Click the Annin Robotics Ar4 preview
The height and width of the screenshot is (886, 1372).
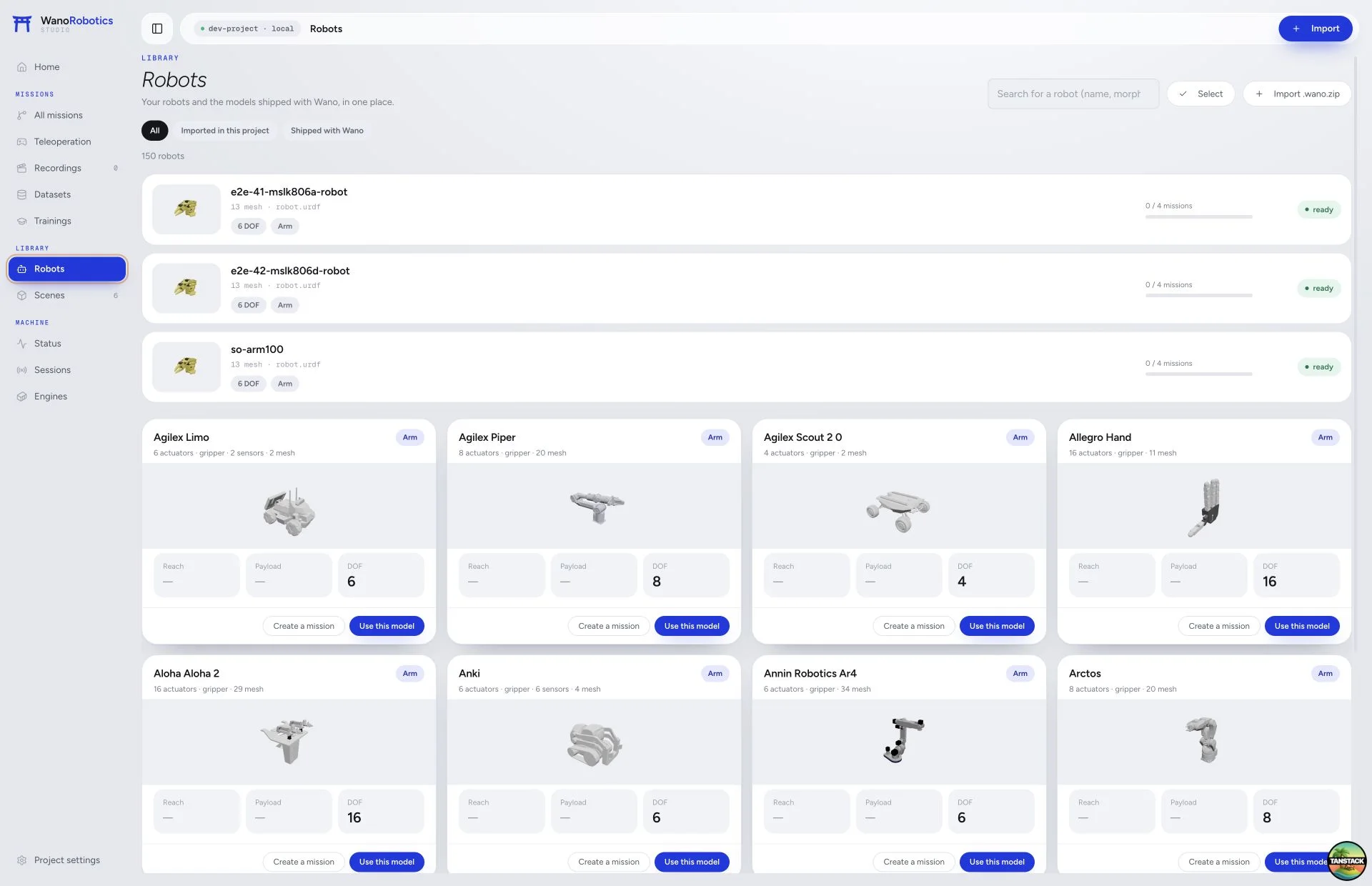(x=899, y=742)
